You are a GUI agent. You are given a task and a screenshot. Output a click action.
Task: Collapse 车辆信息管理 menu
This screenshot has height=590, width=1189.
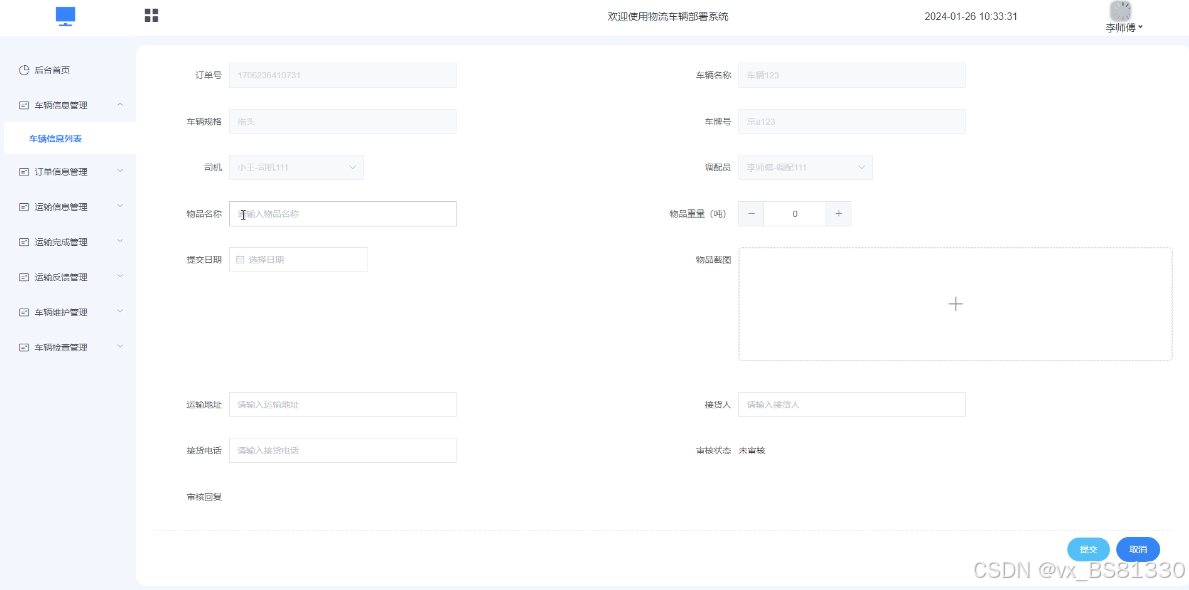(x=67, y=105)
